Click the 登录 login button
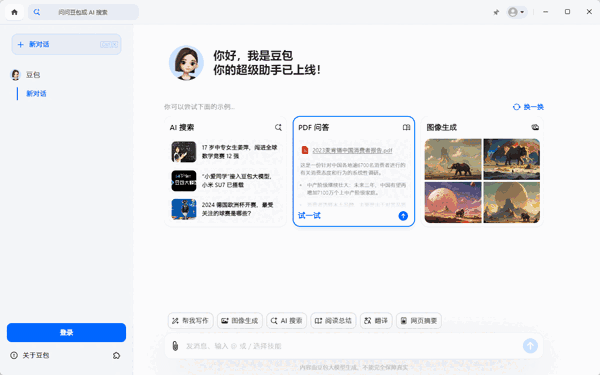The image size is (600, 375). (x=66, y=333)
